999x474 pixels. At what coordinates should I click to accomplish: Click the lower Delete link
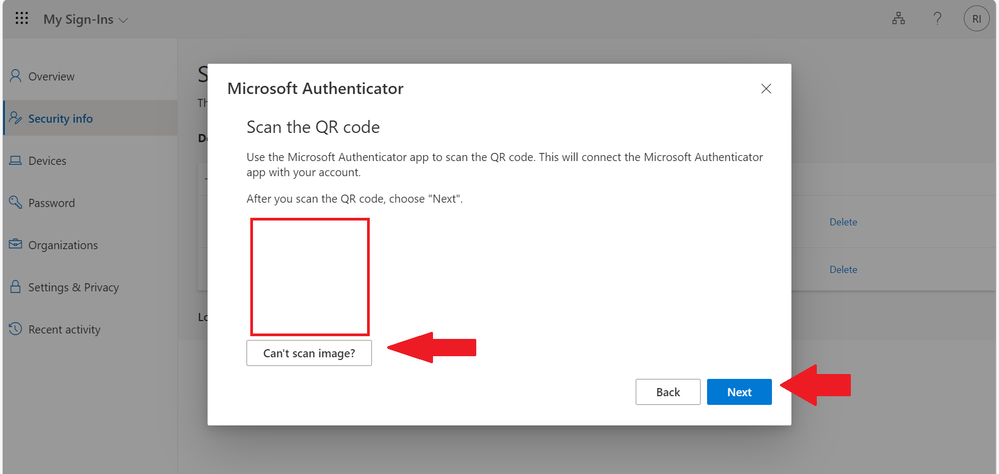click(x=843, y=269)
